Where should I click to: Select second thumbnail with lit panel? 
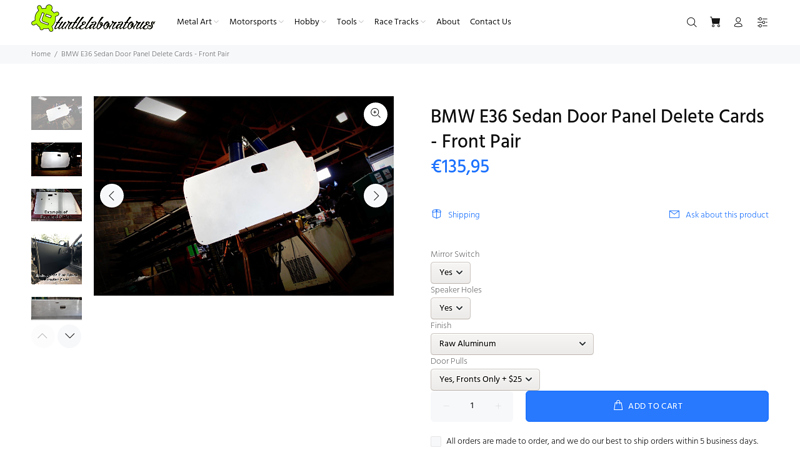coord(56,159)
